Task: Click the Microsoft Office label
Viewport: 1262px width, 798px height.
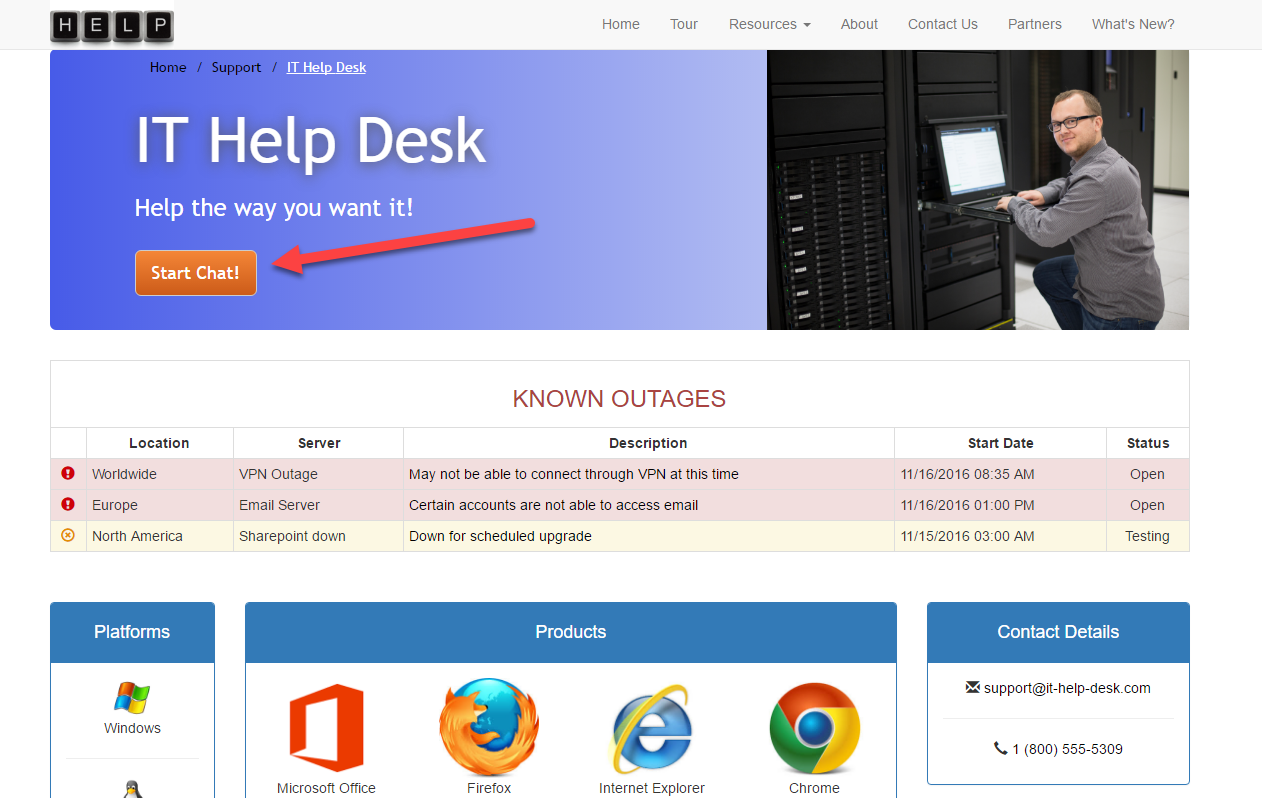Action: 326,788
